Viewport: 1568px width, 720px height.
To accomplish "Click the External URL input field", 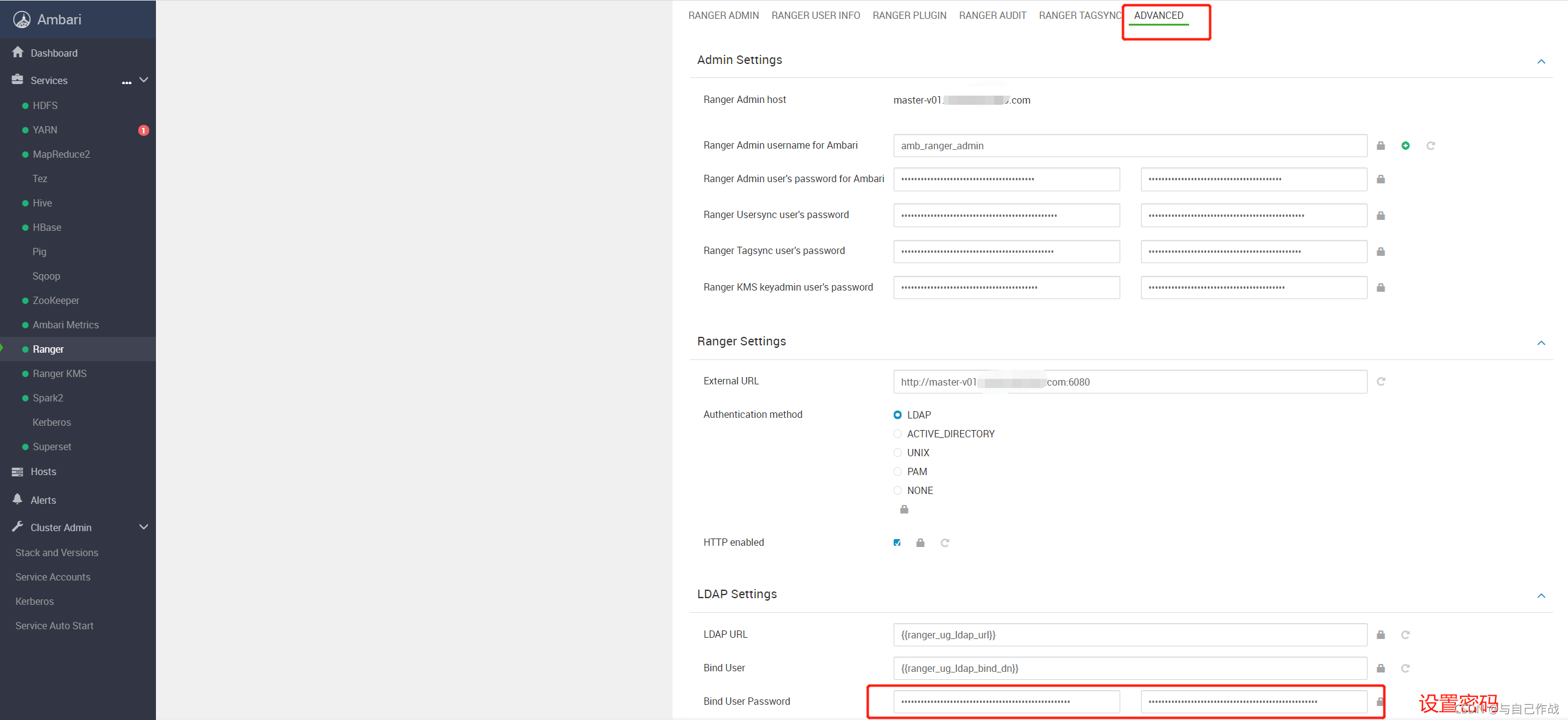I will (x=1129, y=382).
